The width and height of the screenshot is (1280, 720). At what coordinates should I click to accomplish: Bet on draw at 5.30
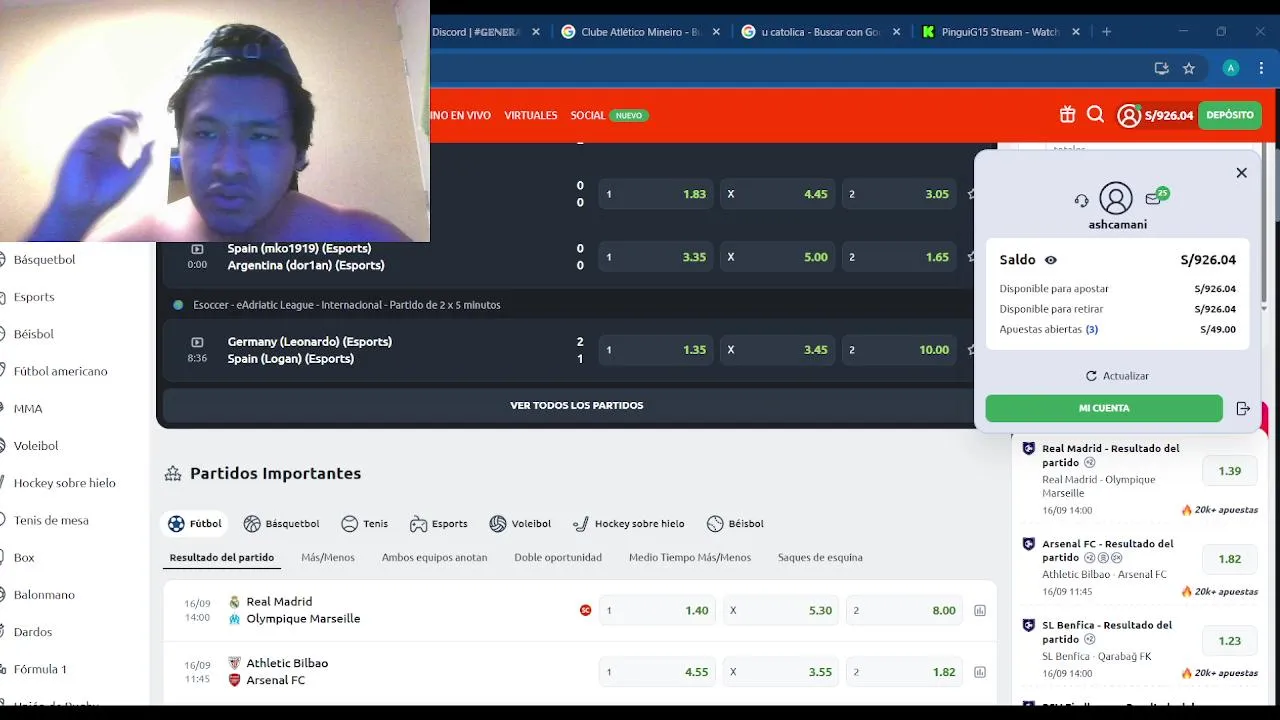(x=781, y=610)
